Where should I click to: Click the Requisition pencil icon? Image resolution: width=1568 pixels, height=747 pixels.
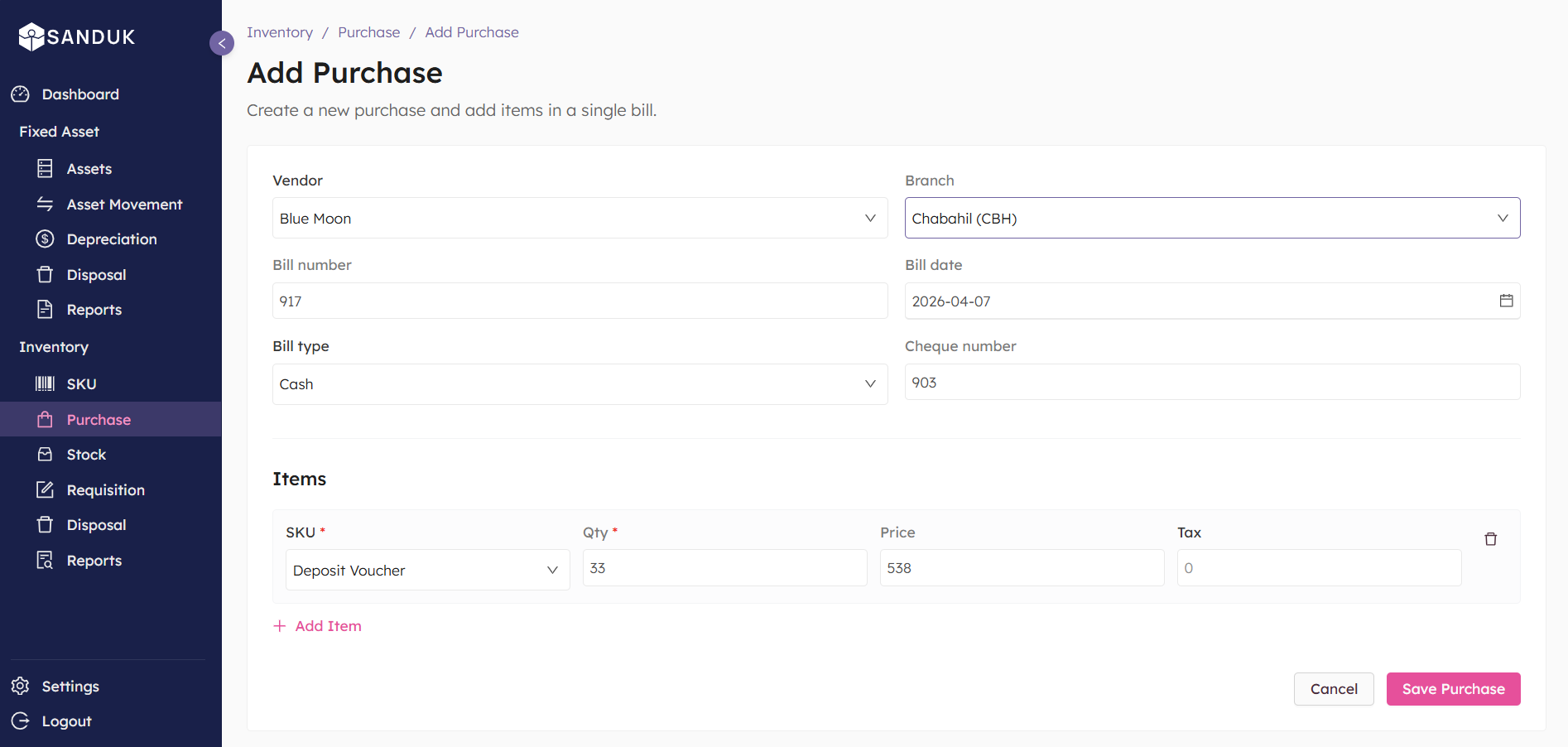(x=46, y=489)
